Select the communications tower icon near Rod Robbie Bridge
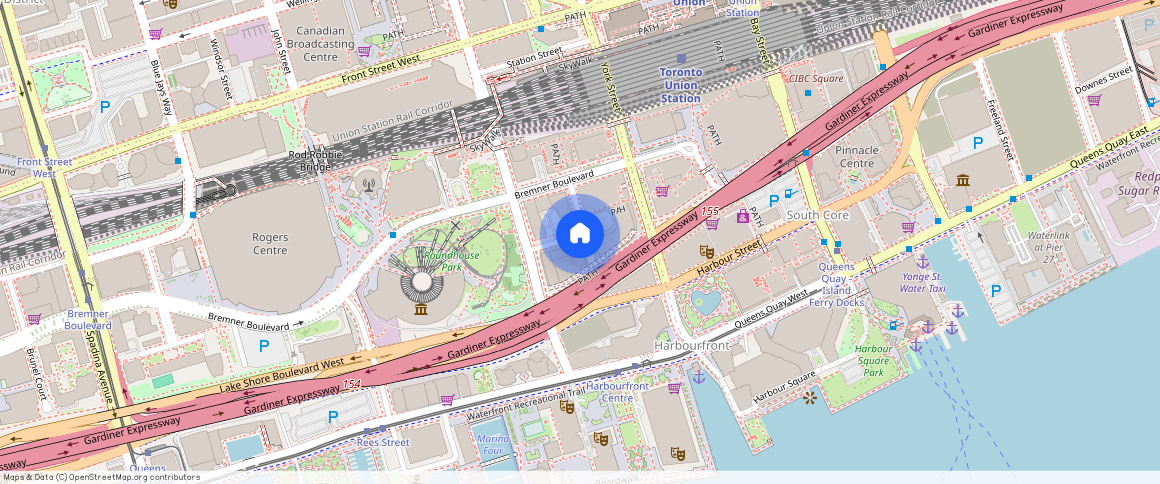1160x484 pixels. [x=369, y=183]
